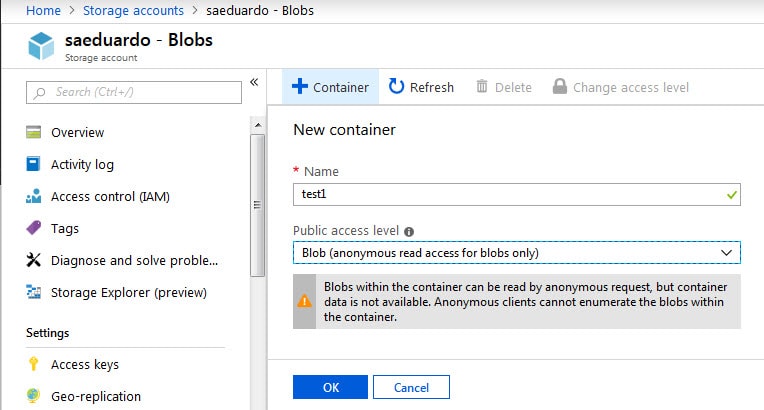Click the Overview icon in sidebar
Image resolution: width=764 pixels, height=410 pixels.
34,132
